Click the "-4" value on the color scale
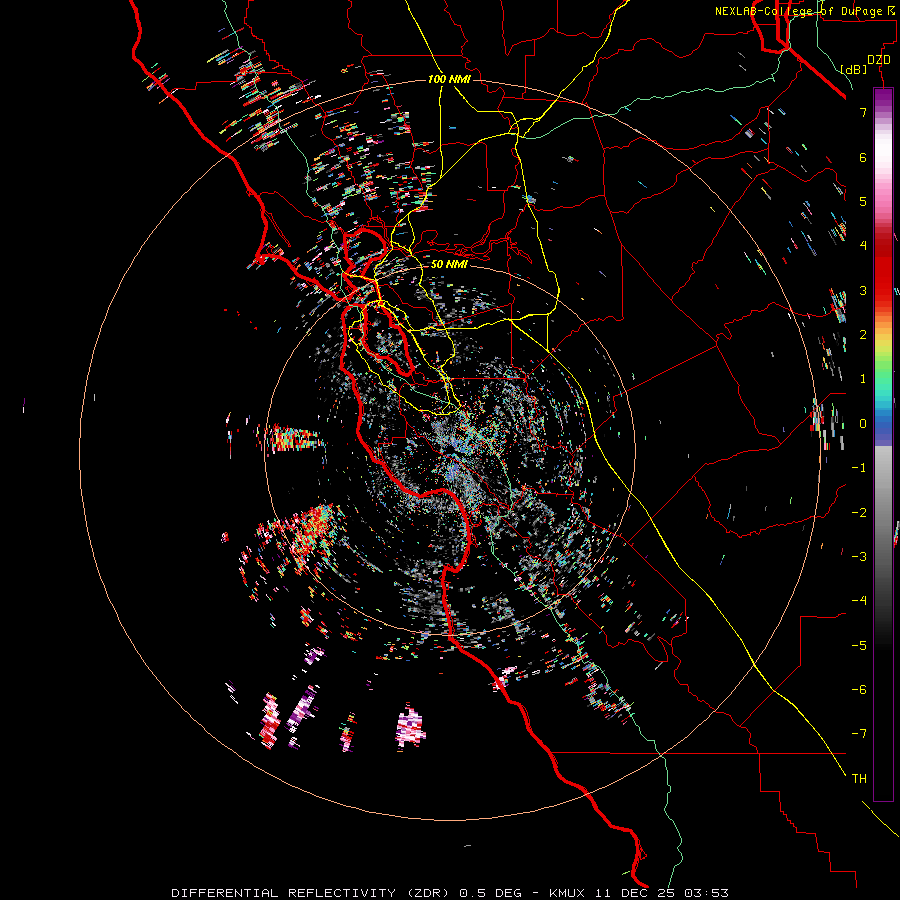This screenshot has width=900, height=900. (x=859, y=601)
